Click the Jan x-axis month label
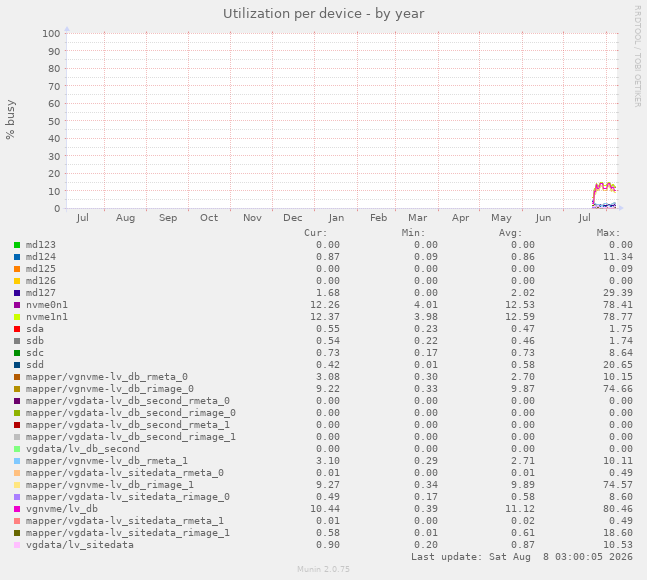Screen dimensions: 647x580 (x=336, y=218)
